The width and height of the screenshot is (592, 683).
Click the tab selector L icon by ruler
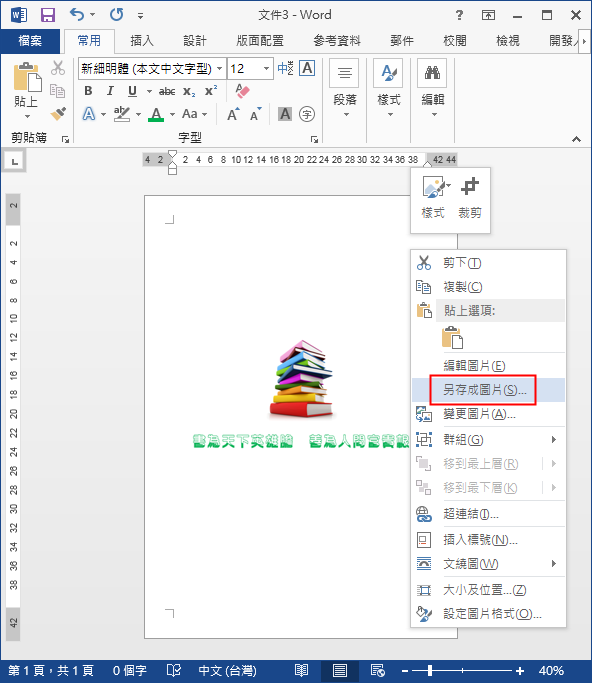(15, 162)
